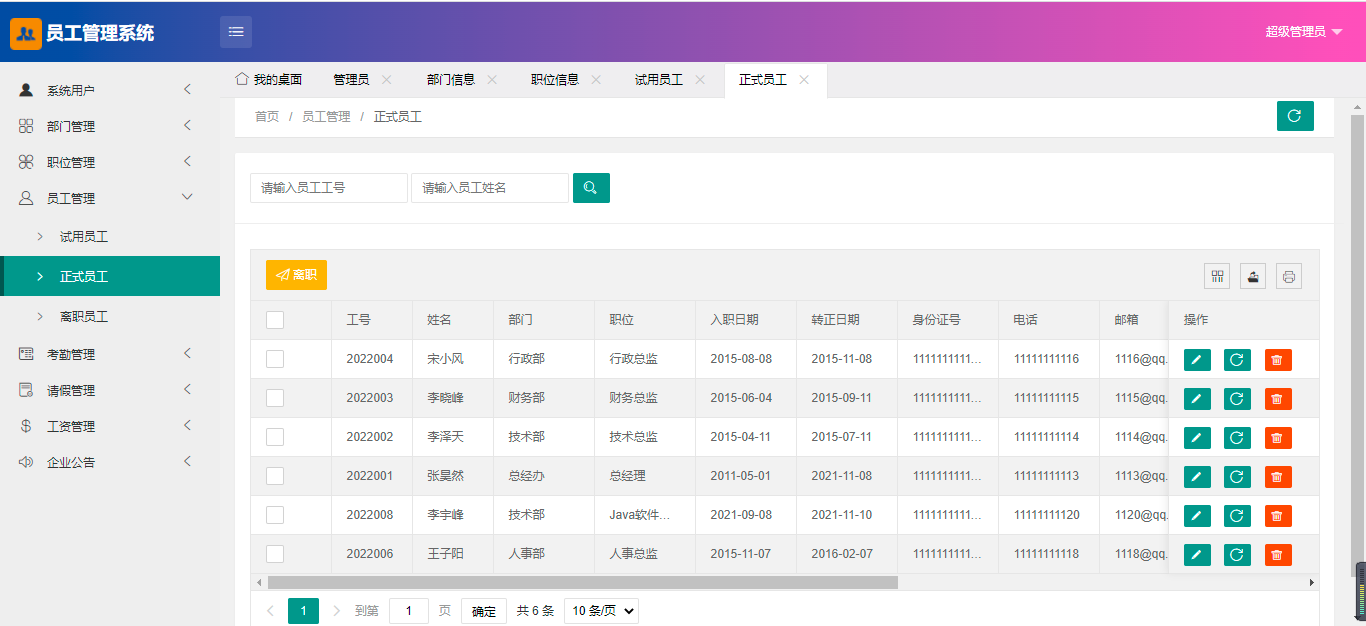Check the box for employee 2022001
Viewport: 1366px width, 626px height.
pos(275,476)
